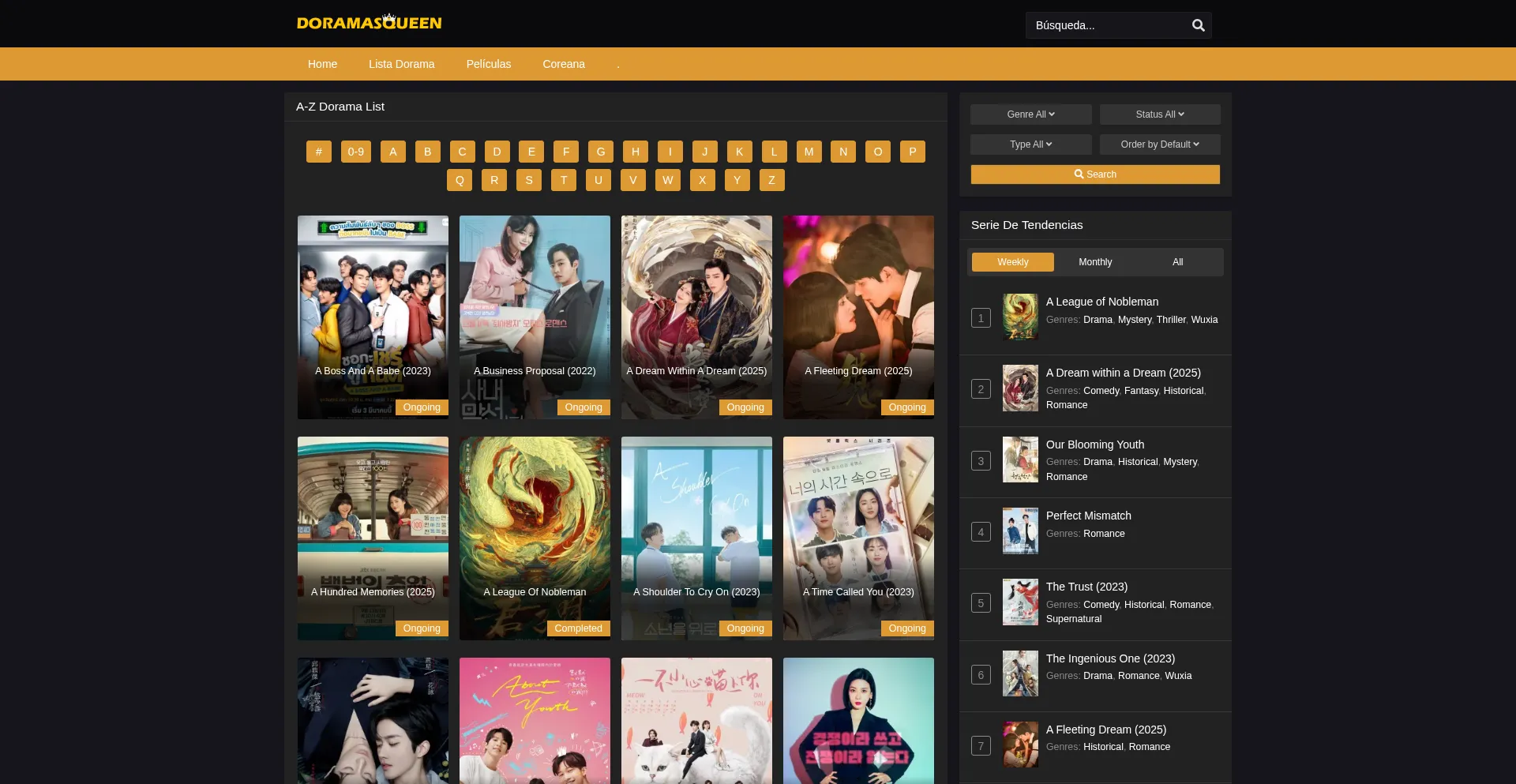Expand the Order by Default dropdown

(1160, 144)
